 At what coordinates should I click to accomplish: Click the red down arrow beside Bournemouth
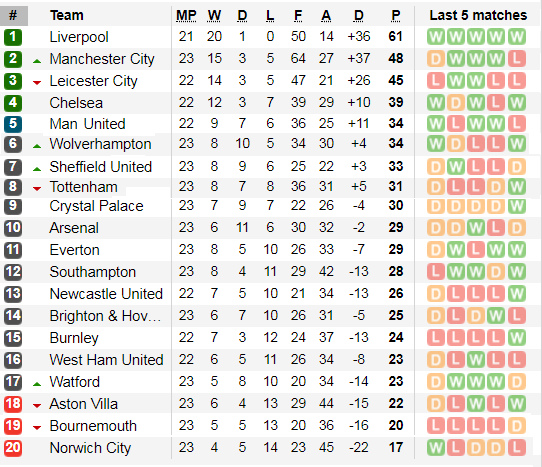click(37, 428)
